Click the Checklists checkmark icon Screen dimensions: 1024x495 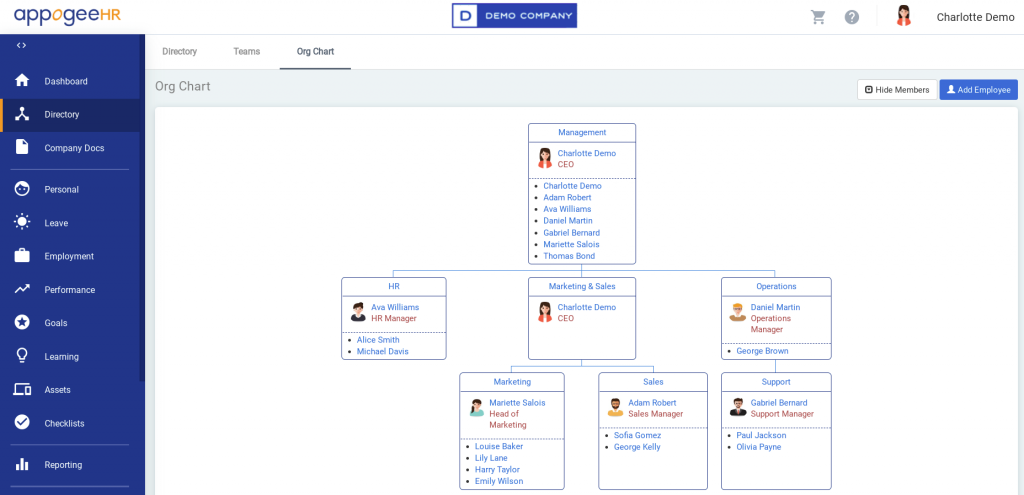click(22, 423)
